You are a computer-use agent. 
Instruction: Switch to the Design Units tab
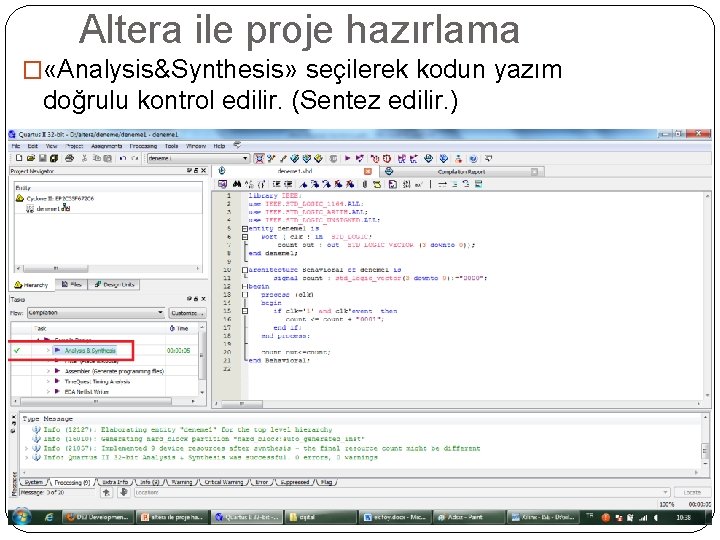click(114, 285)
